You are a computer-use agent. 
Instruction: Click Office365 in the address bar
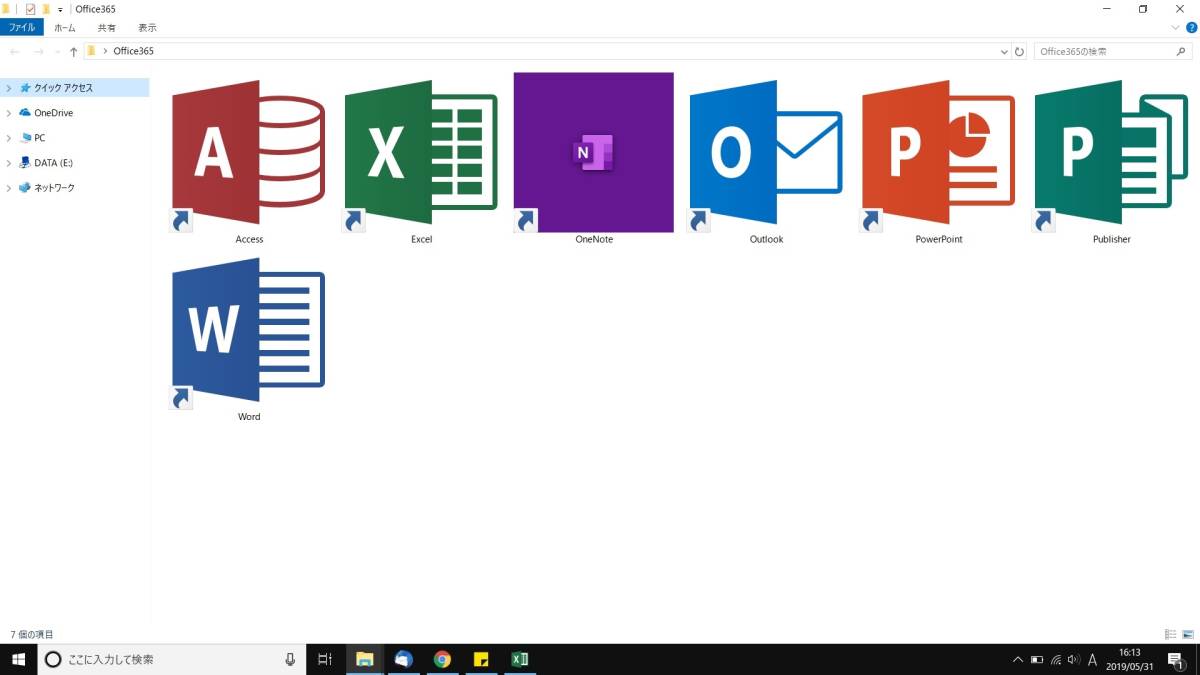pyautogui.click(x=133, y=51)
